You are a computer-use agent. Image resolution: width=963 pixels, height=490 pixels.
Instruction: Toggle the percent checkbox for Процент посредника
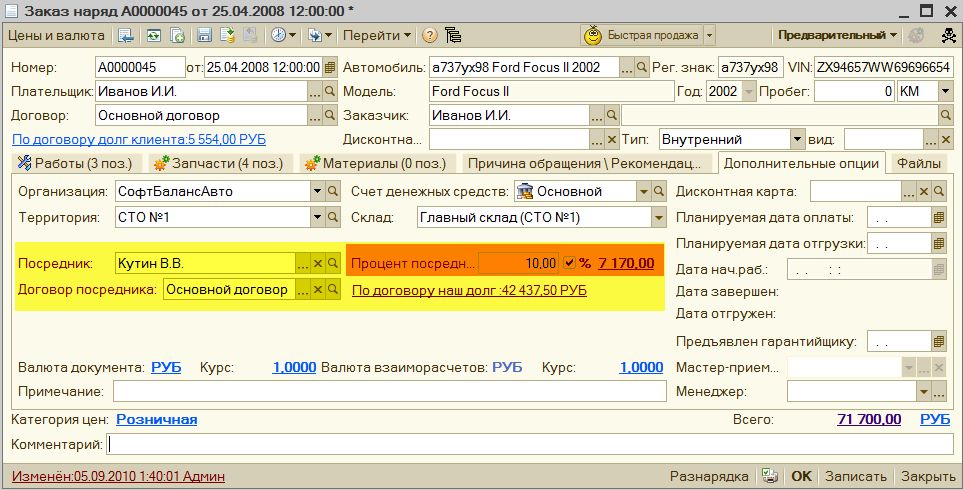(x=569, y=263)
